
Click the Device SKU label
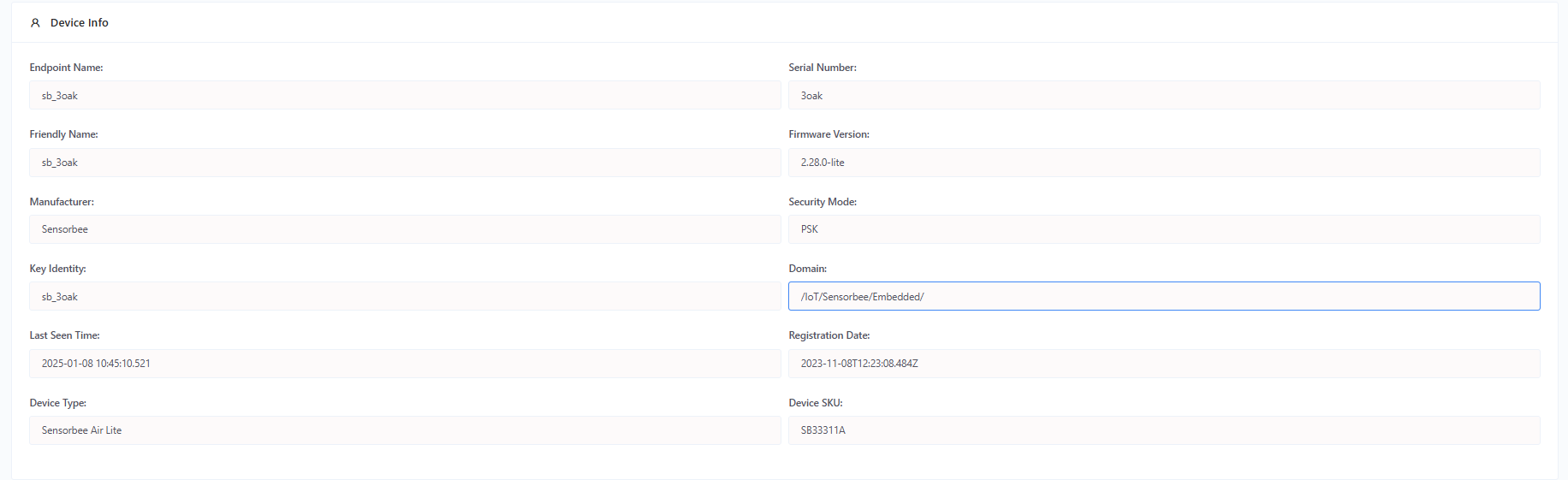point(816,403)
